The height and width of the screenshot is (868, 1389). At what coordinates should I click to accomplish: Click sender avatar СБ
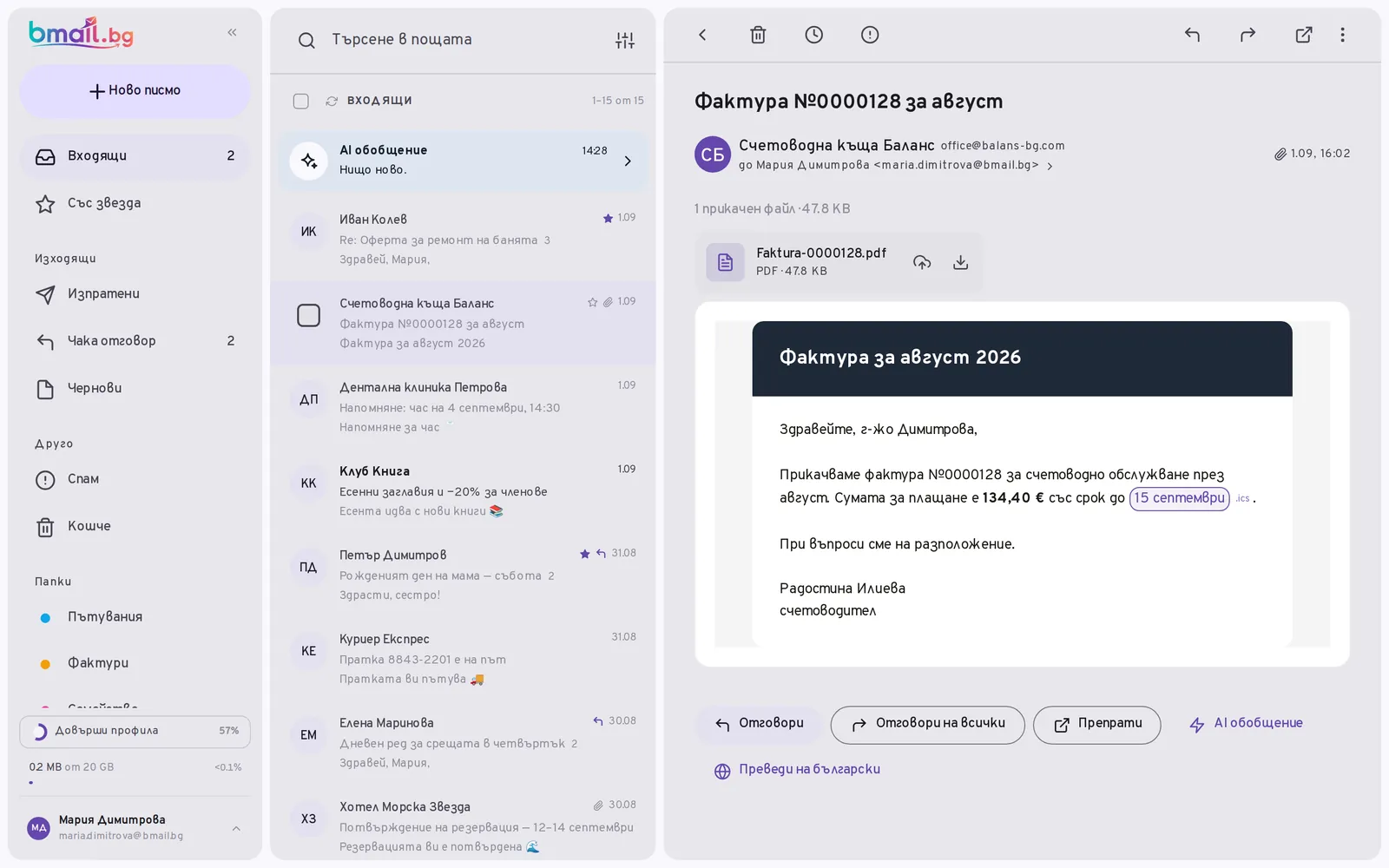coord(712,155)
